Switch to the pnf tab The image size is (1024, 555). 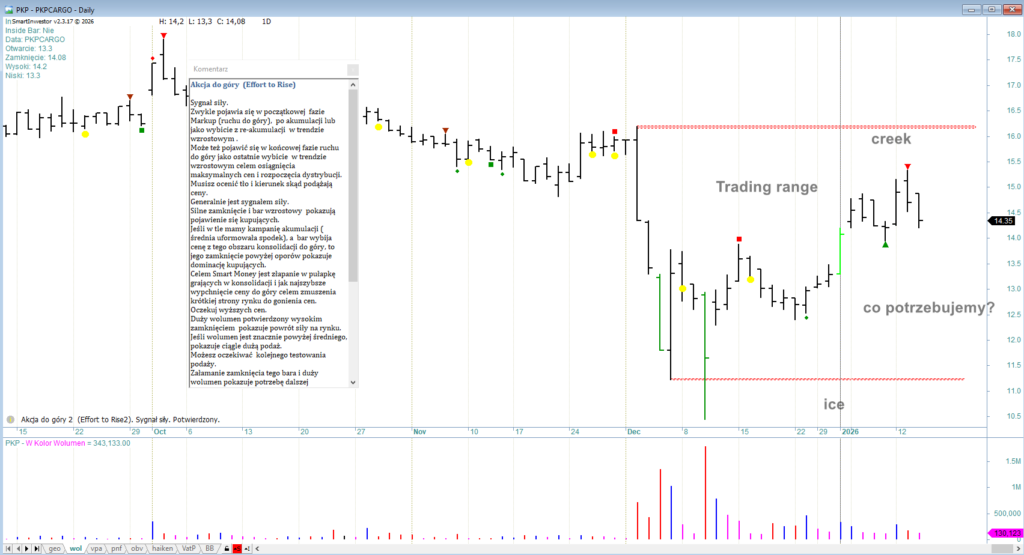[116, 548]
